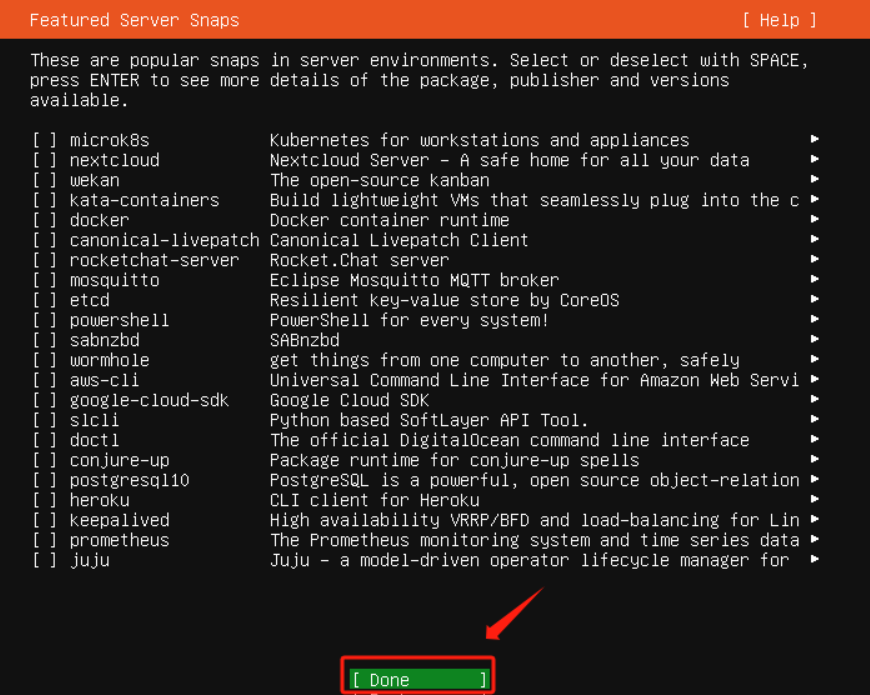Open canonical-livepatch details arrow

pos(815,239)
